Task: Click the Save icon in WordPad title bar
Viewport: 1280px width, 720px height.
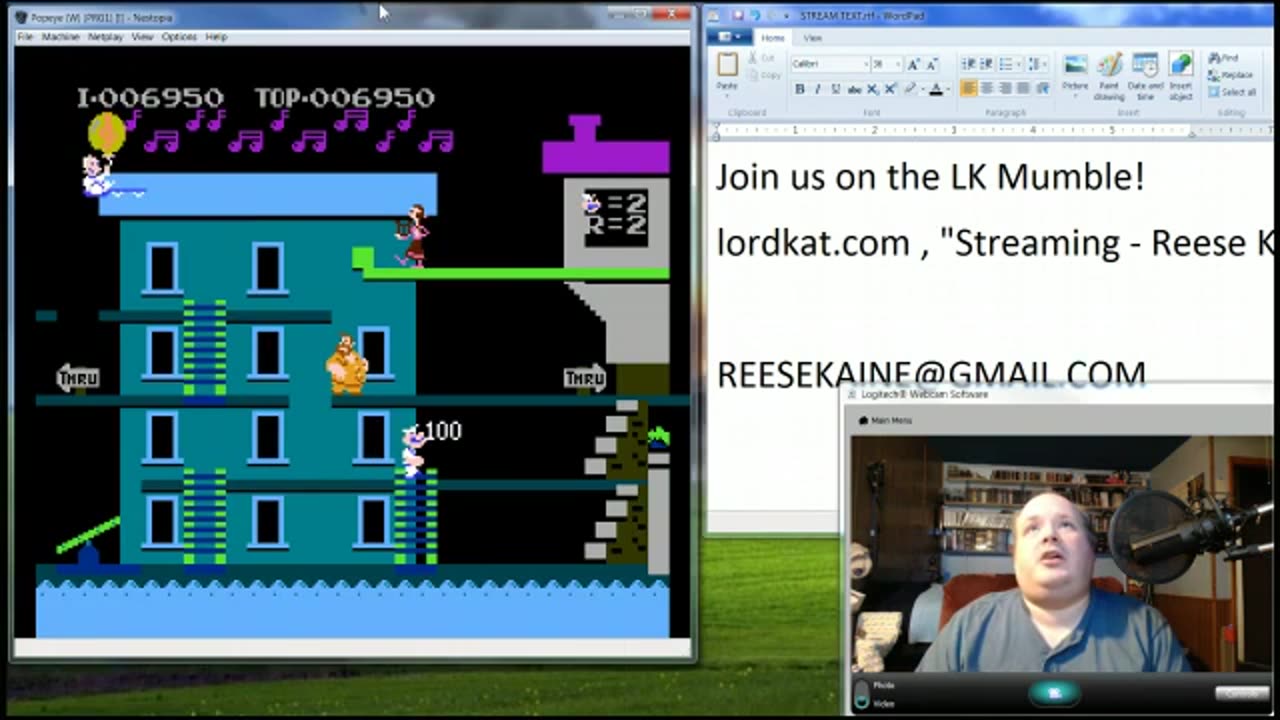Action: click(738, 15)
